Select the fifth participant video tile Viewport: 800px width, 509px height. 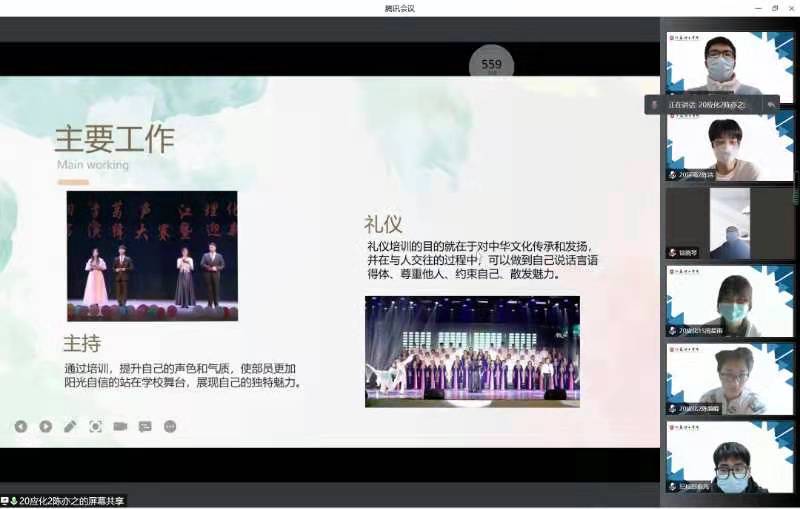click(729, 378)
